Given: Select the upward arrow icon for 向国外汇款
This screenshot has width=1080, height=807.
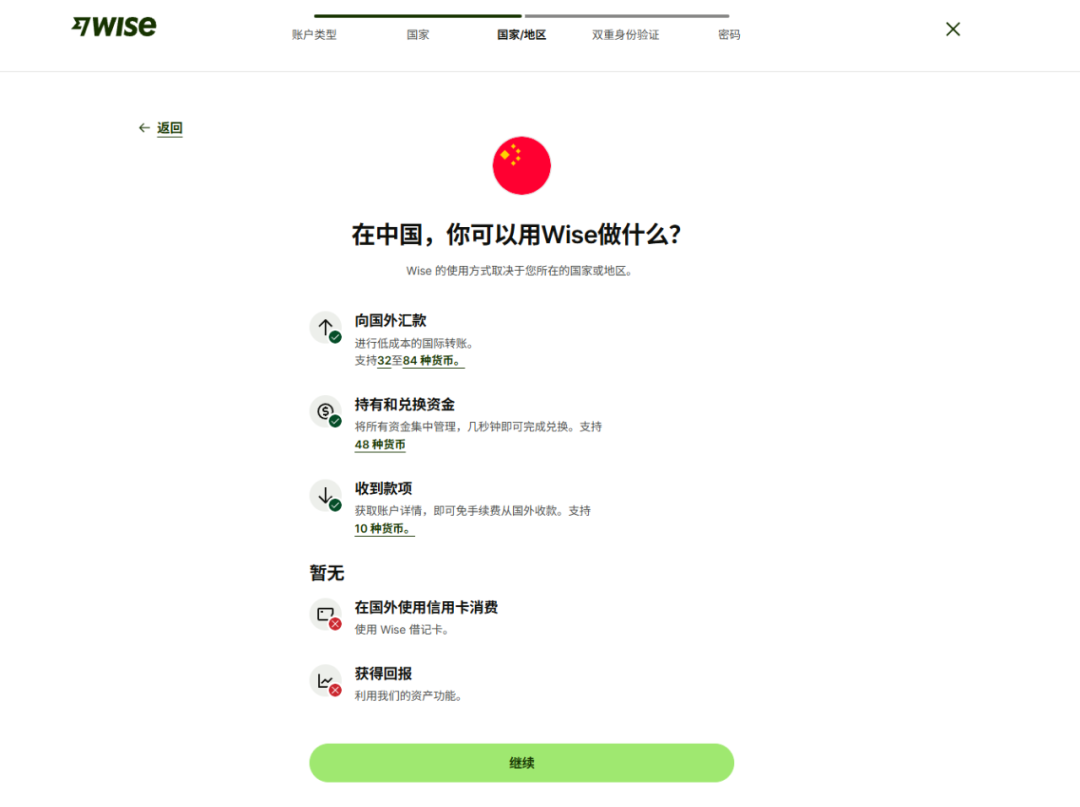Looking at the screenshot, I should point(324,327).
